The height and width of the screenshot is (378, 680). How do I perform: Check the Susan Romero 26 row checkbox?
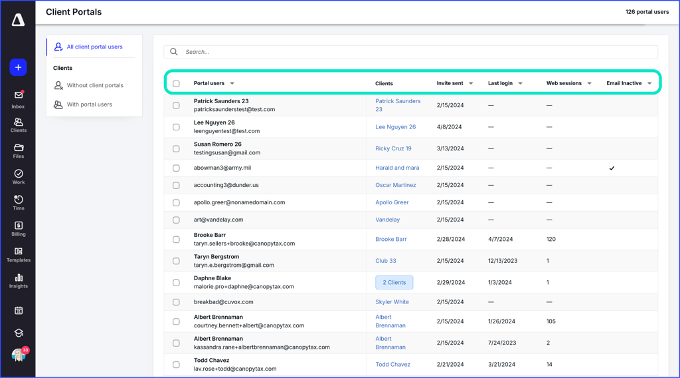[x=176, y=149]
